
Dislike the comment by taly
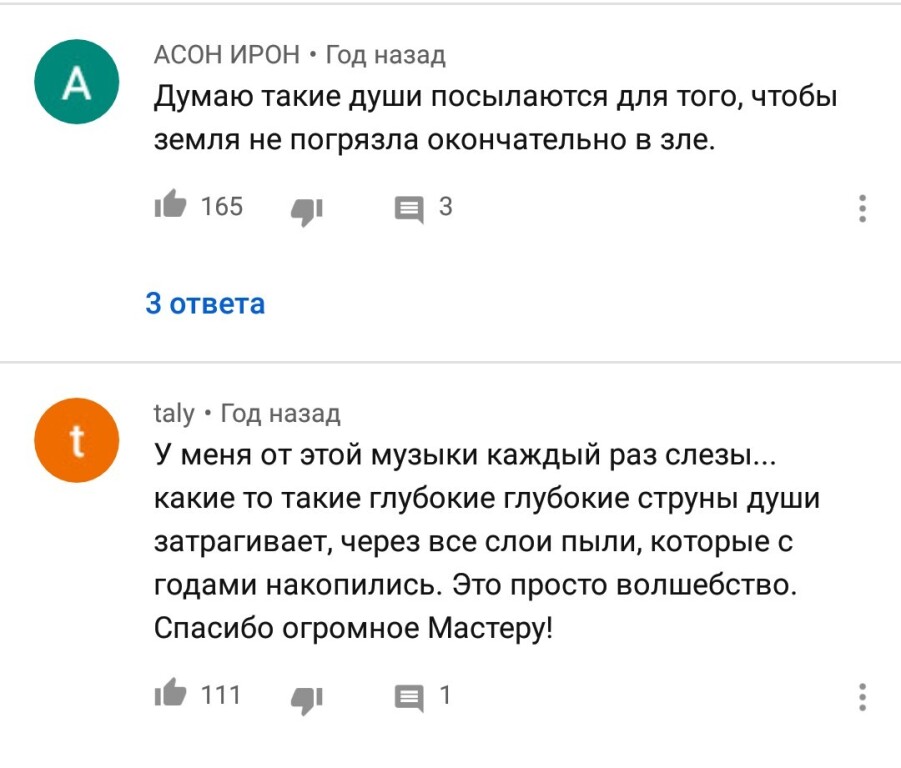click(x=305, y=697)
